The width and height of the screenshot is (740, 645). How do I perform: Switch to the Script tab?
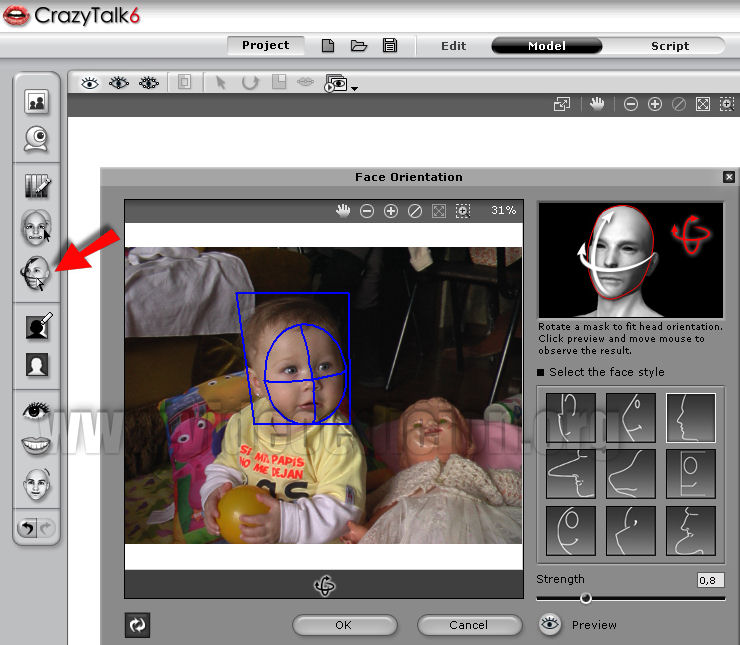(669, 46)
